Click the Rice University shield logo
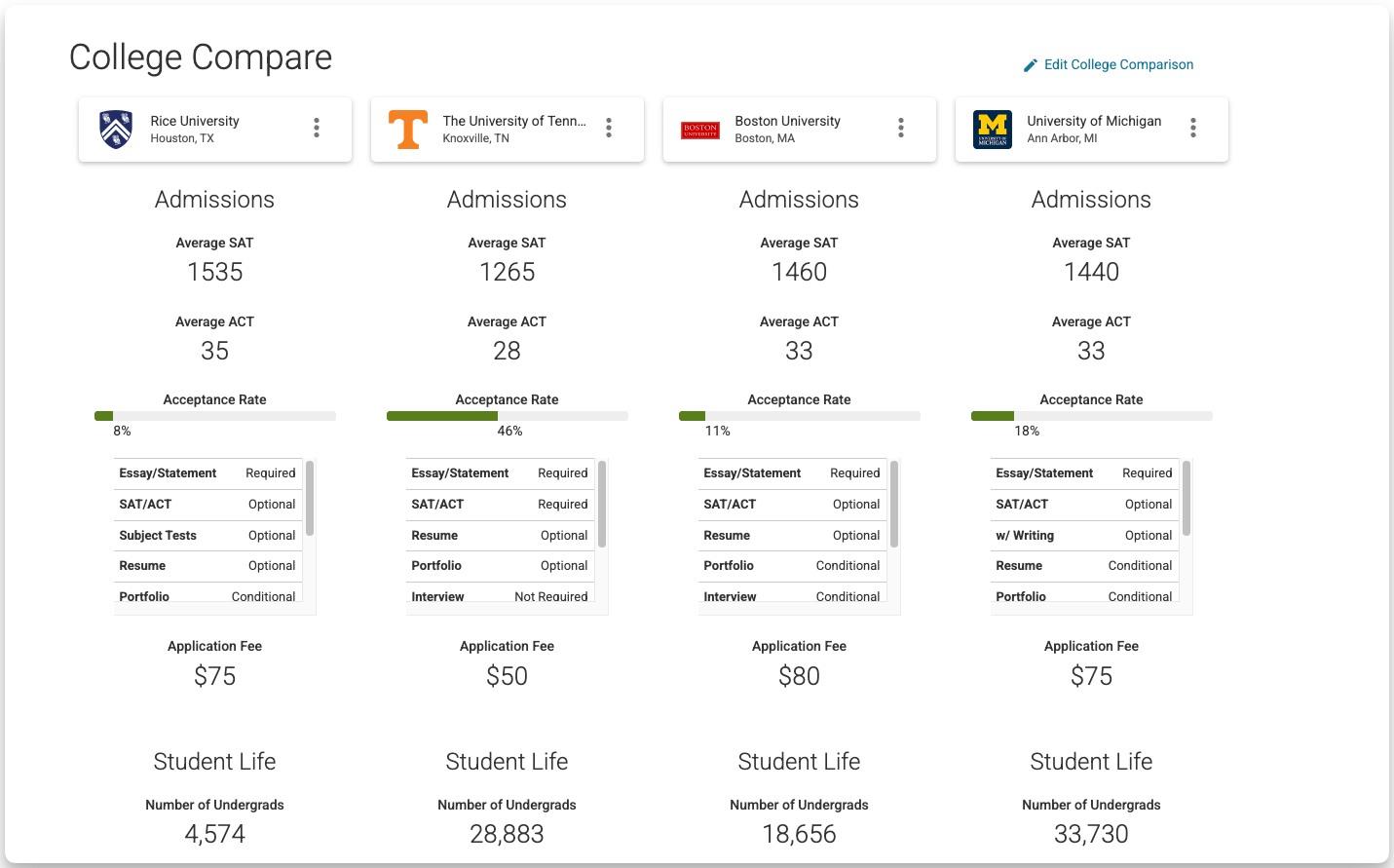 click(116, 129)
